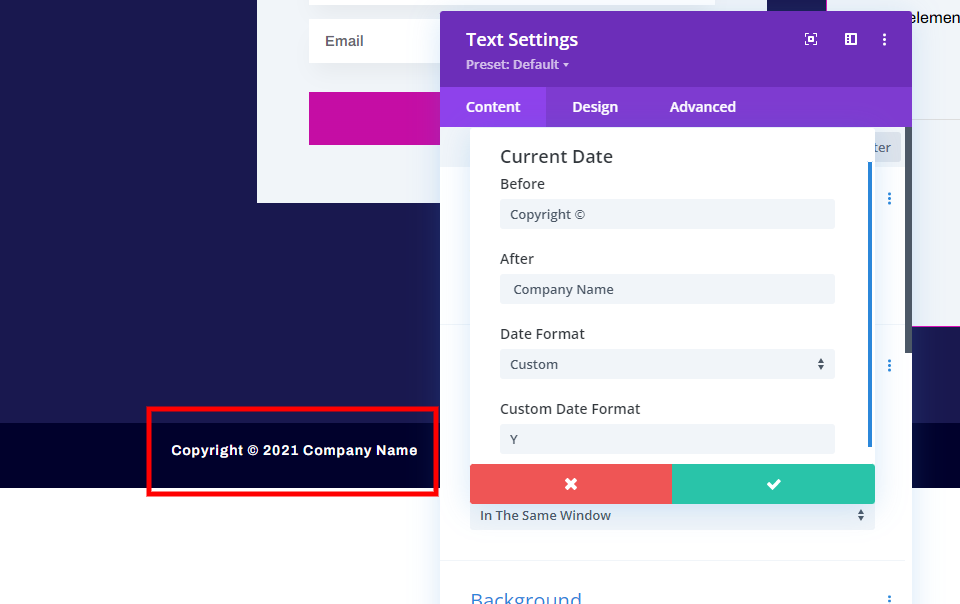Click the After field with Company Name

pos(667,289)
